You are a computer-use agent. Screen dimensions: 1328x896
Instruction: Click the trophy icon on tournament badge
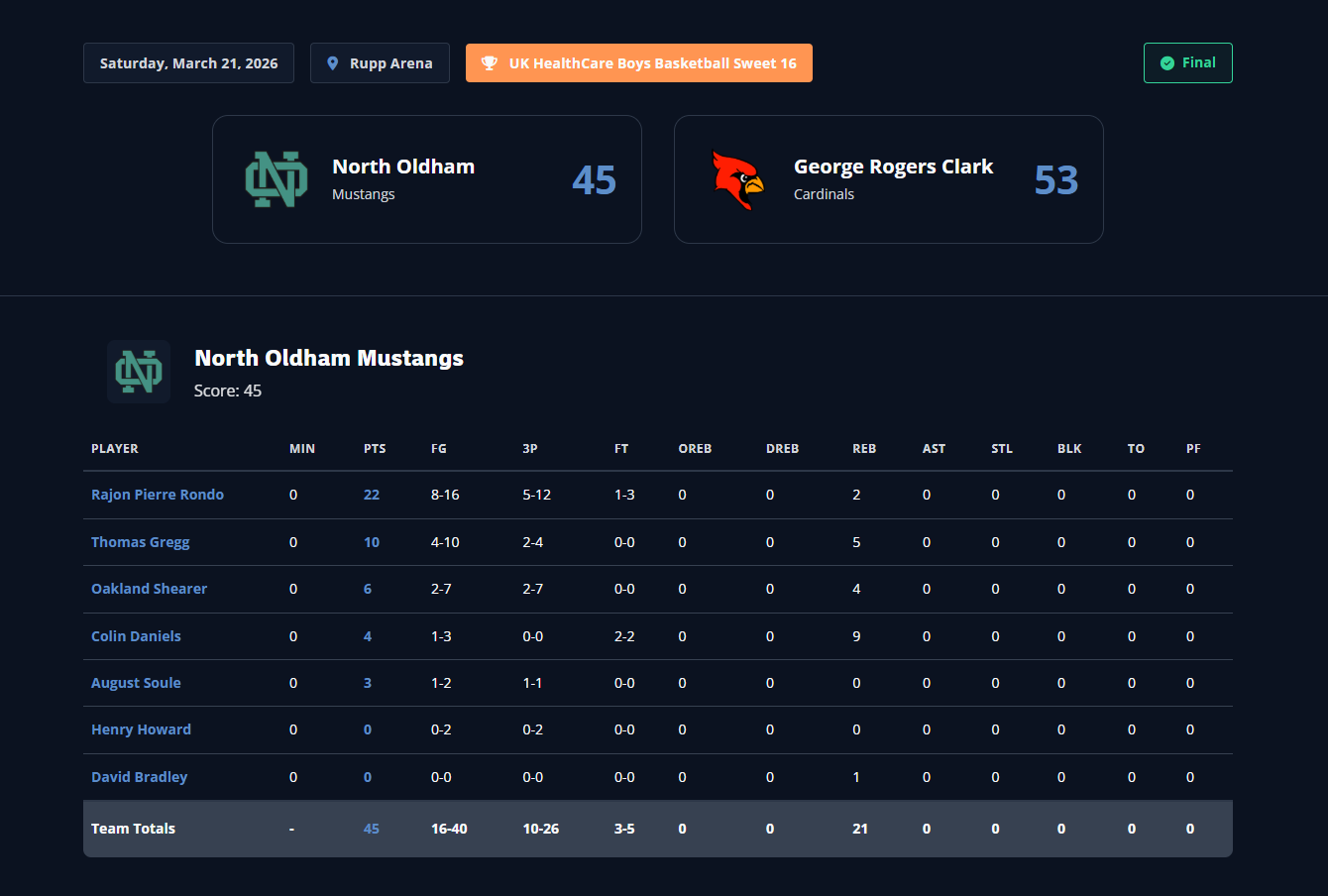click(490, 63)
